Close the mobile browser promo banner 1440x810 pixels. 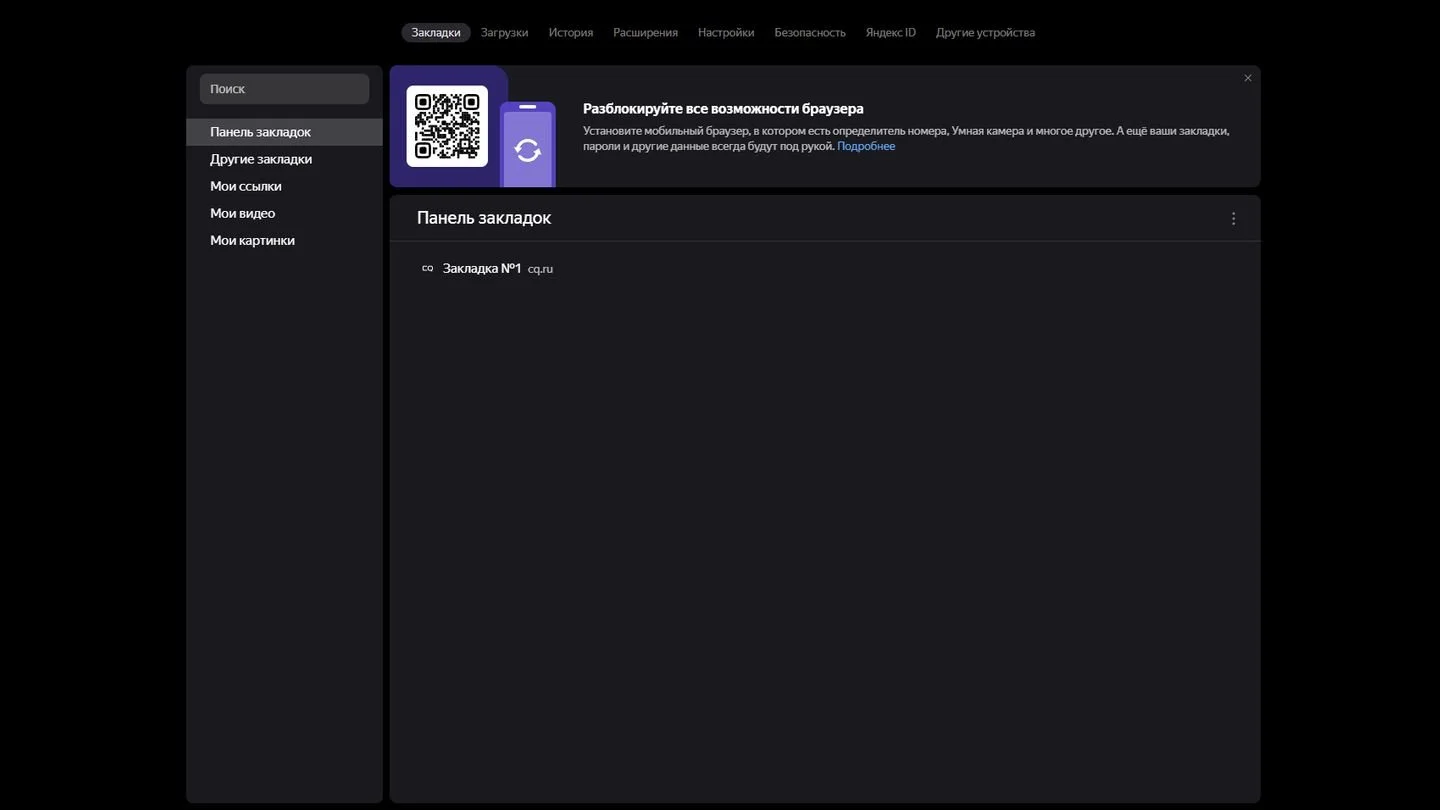(x=1247, y=78)
